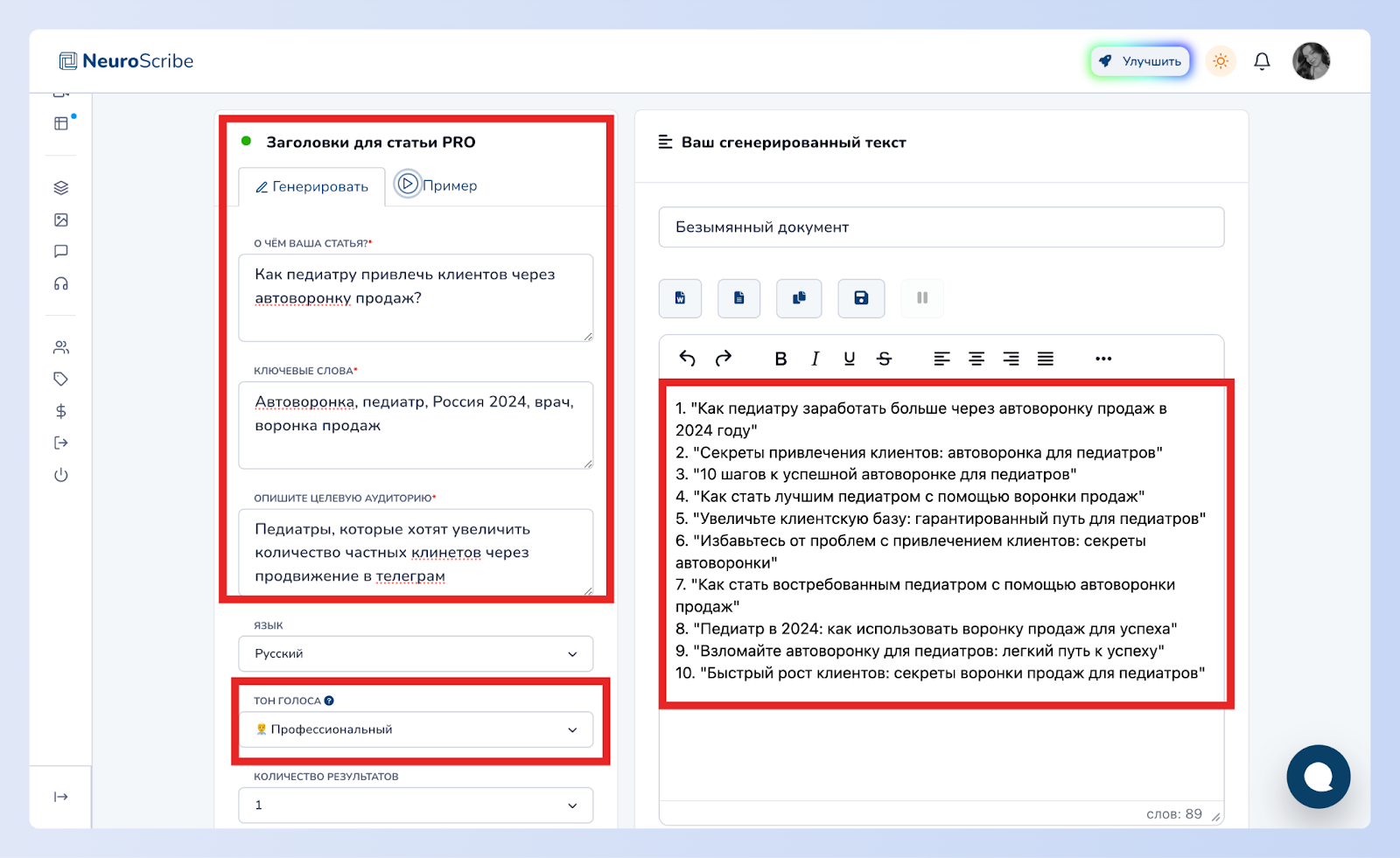1400x858 pixels.
Task: Copy the generated text to clipboard
Action: 799,298
